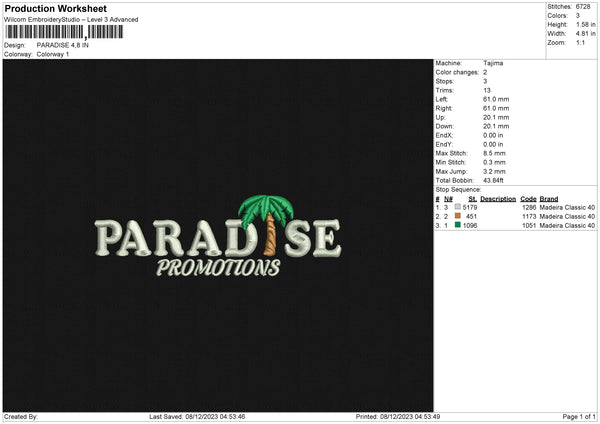Click the barcode under the worksheet title
The image size is (600, 424).
point(64,32)
